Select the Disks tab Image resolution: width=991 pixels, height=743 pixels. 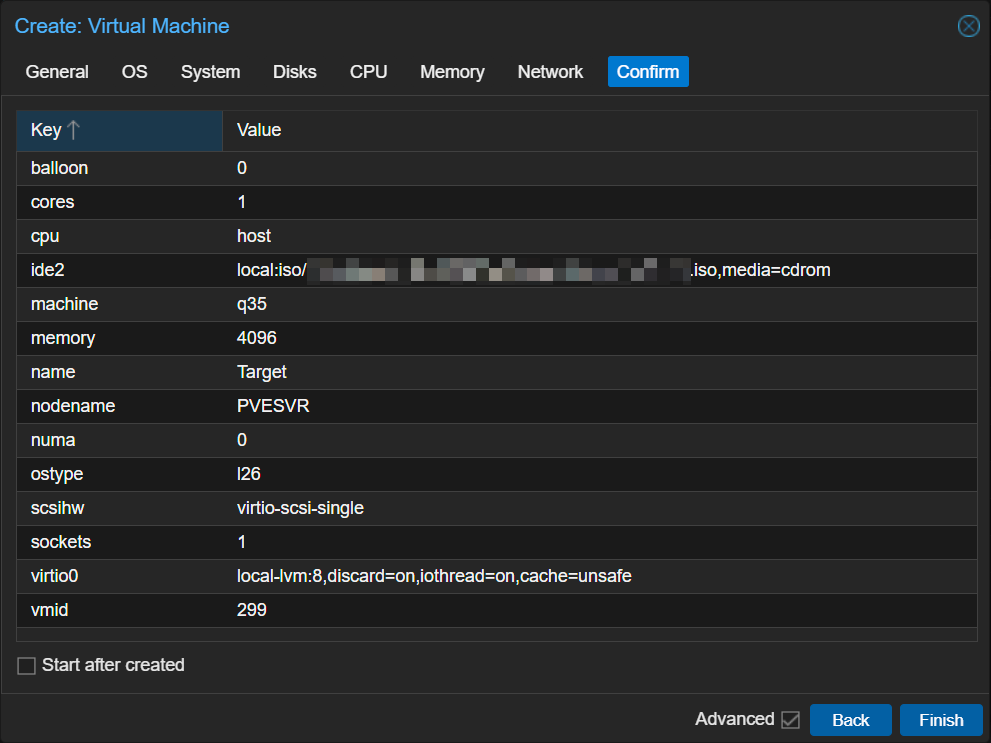(x=294, y=72)
